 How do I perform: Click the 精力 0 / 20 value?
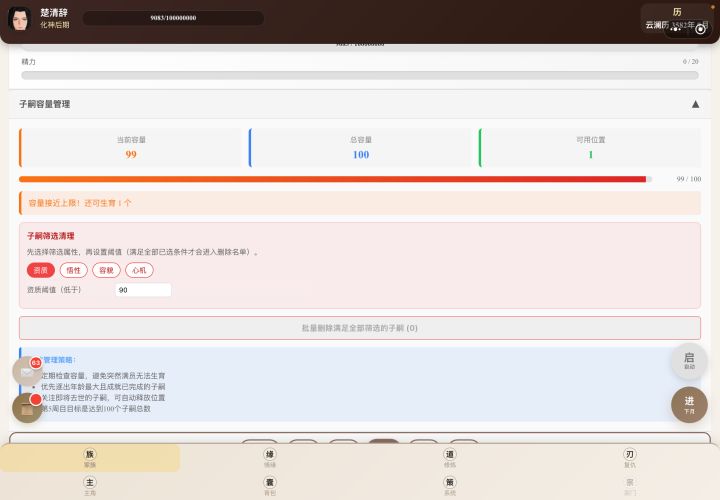pyautogui.click(x=690, y=62)
